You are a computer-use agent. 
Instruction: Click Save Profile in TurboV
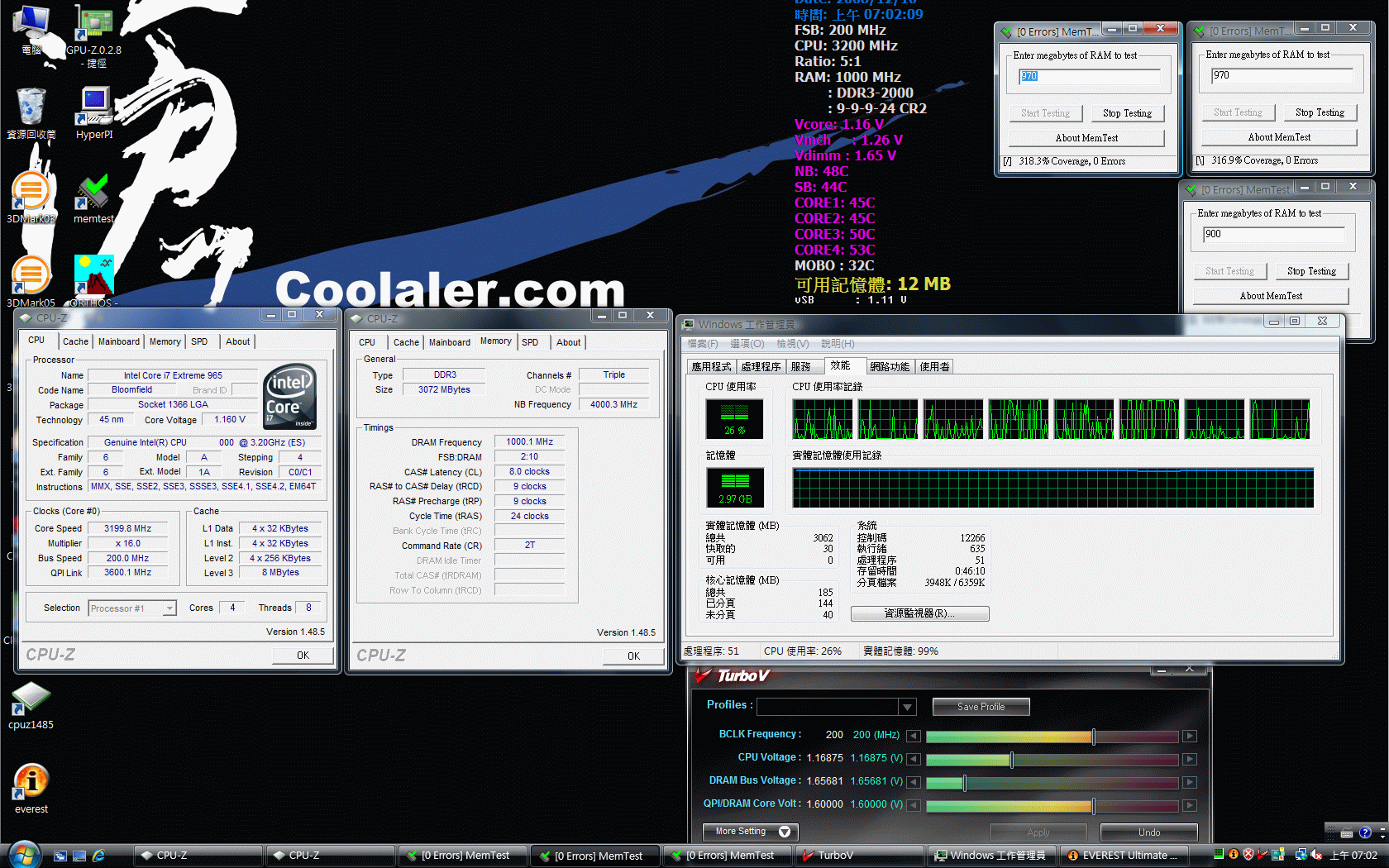[981, 707]
